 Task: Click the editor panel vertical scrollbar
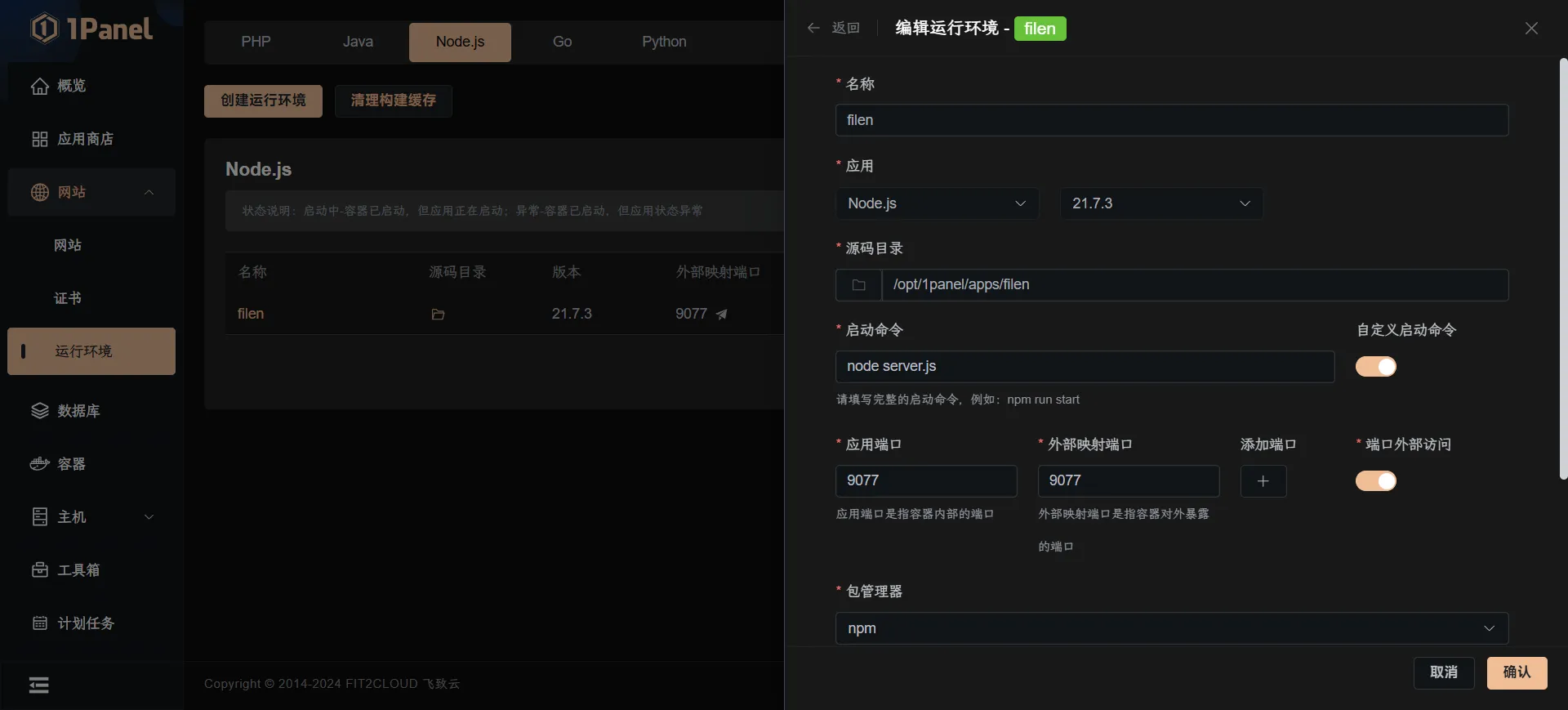click(x=1563, y=269)
